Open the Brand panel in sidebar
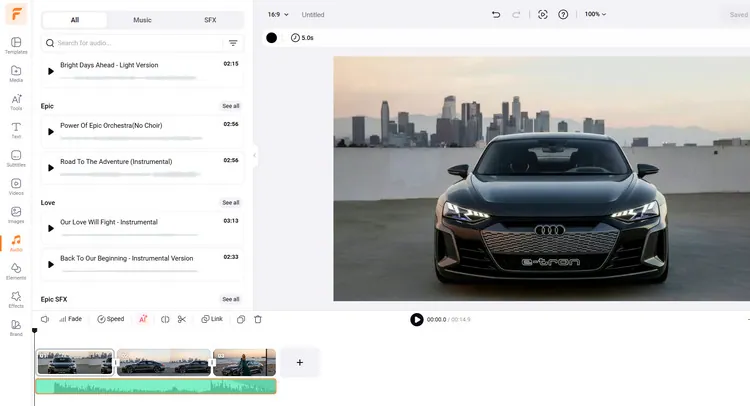Image resolution: width=750 pixels, height=406 pixels. [16, 328]
